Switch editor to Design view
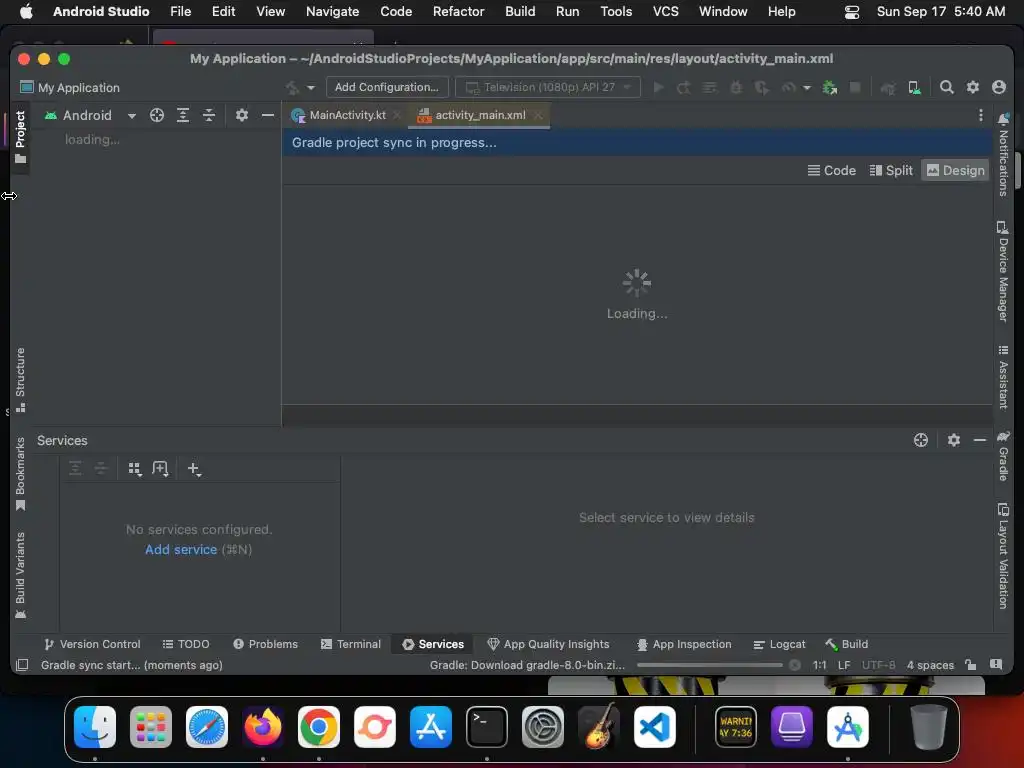 955,170
